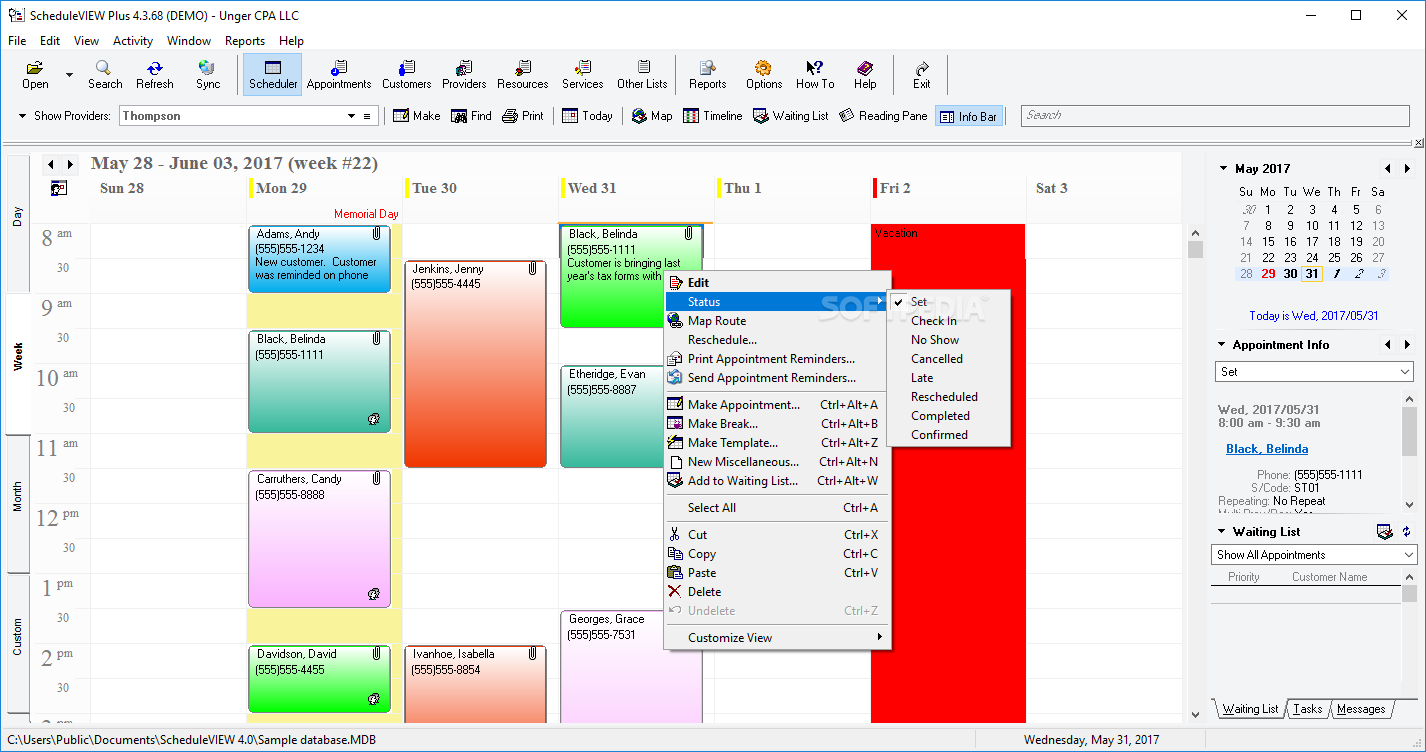Collapse the Waiting List section
Screen dimensions: 1426x752
(x=1222, y=532)
